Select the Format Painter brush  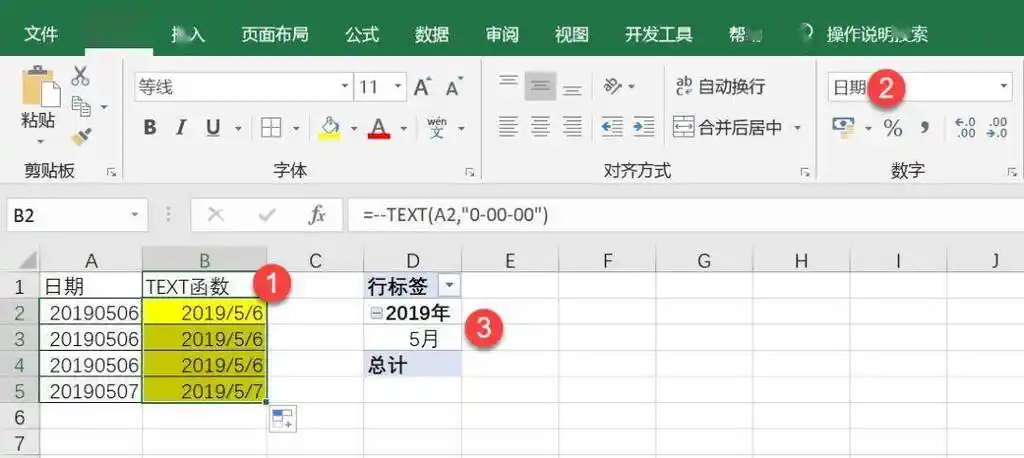[x=82, y=137]
